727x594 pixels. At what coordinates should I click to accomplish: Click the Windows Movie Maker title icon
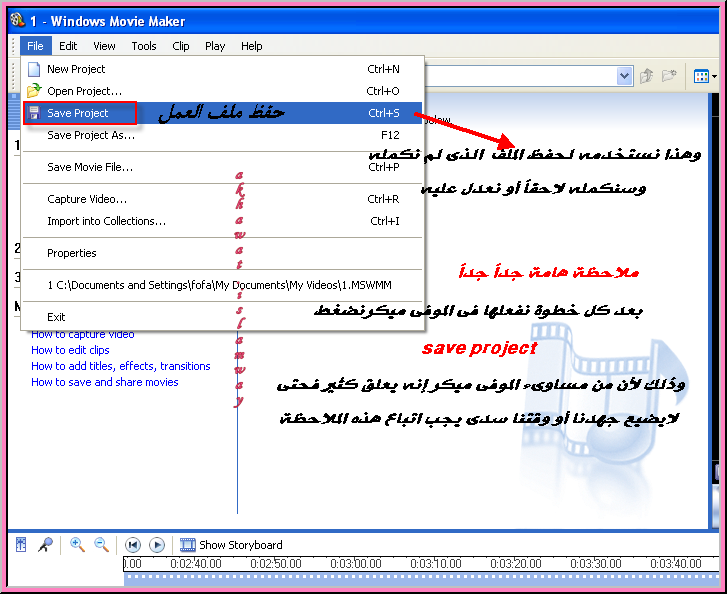[17, 20]
